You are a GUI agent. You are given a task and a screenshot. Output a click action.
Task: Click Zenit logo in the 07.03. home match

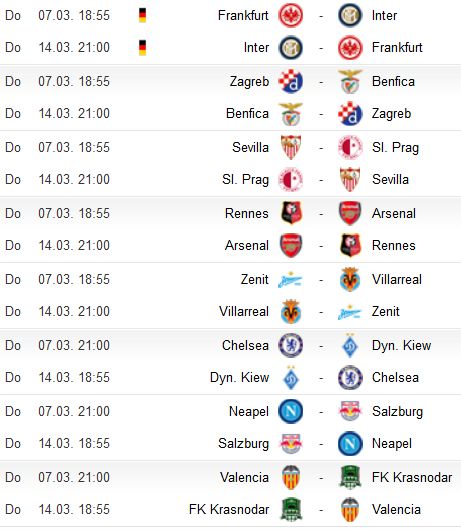pos(290,280)
